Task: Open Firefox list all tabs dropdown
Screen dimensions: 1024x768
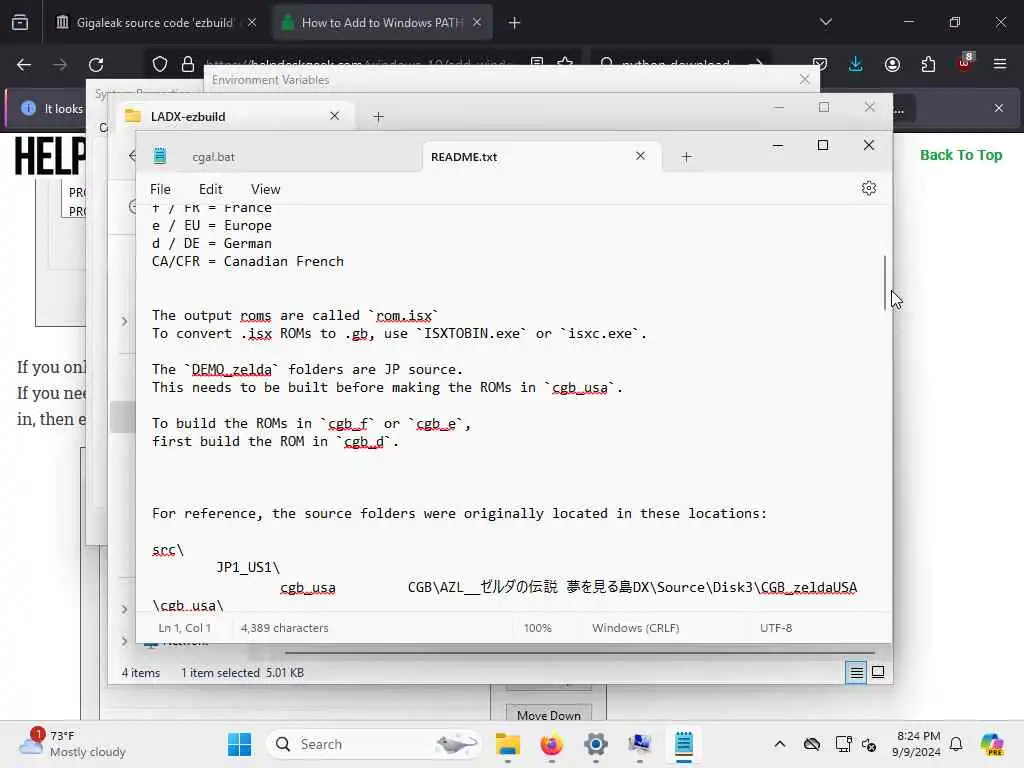Action: pyautogui.click(x=825, y=22)
